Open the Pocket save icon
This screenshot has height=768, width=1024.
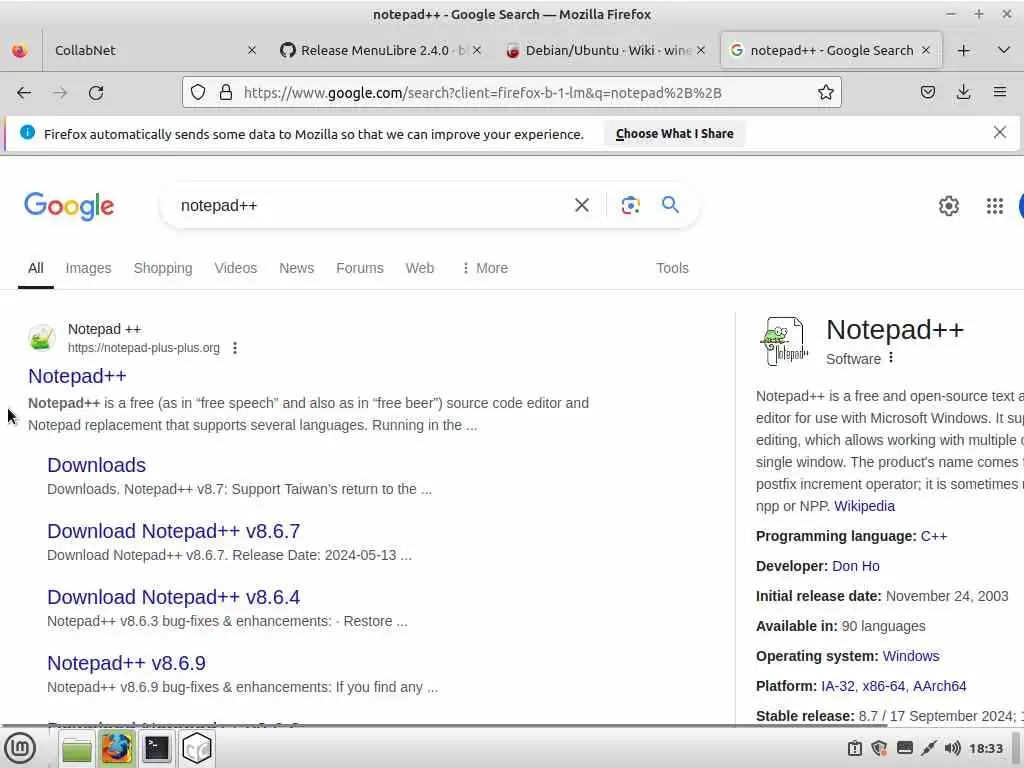click(927, 93)
